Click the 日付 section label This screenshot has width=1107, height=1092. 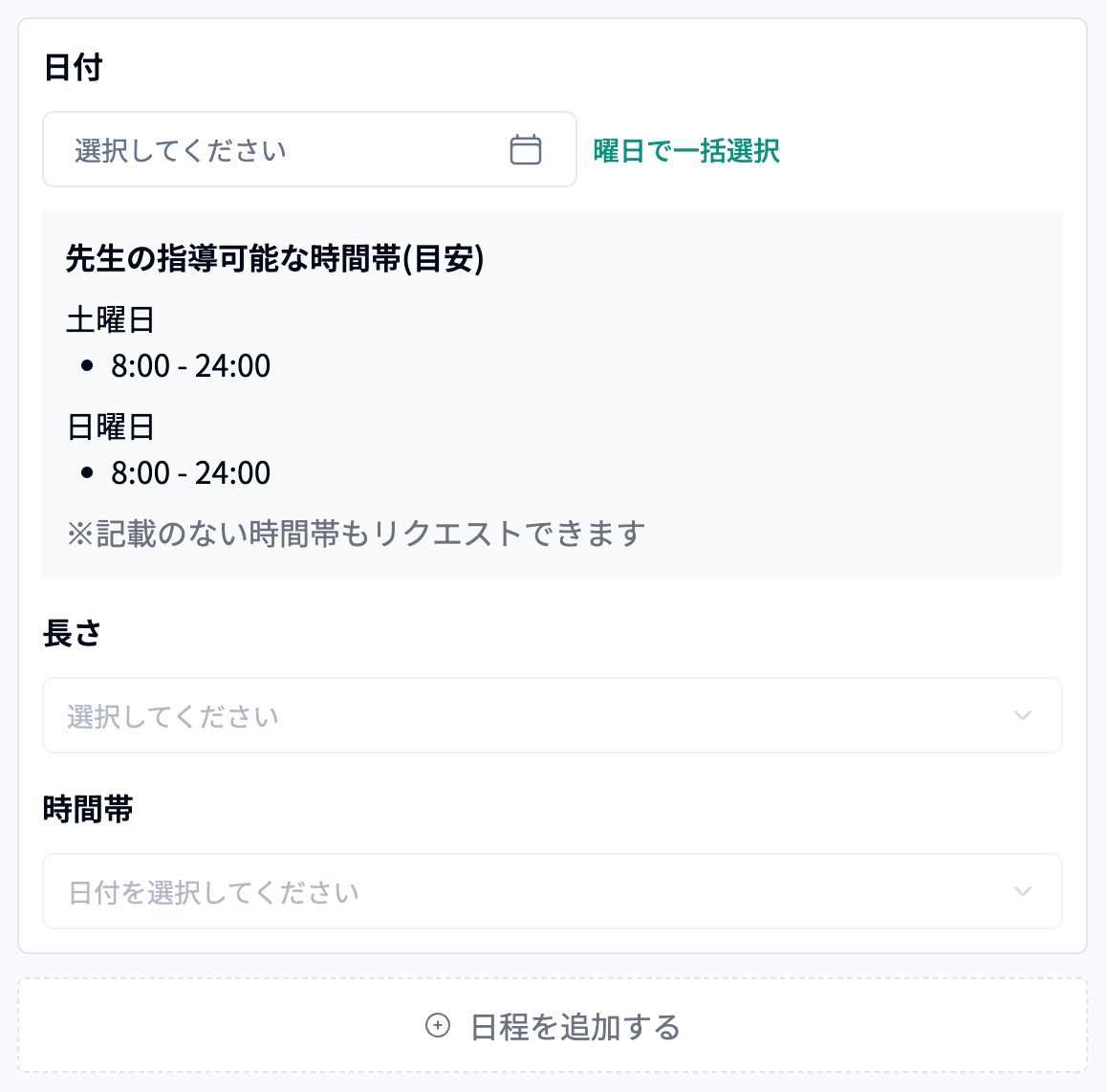[73, 68]
